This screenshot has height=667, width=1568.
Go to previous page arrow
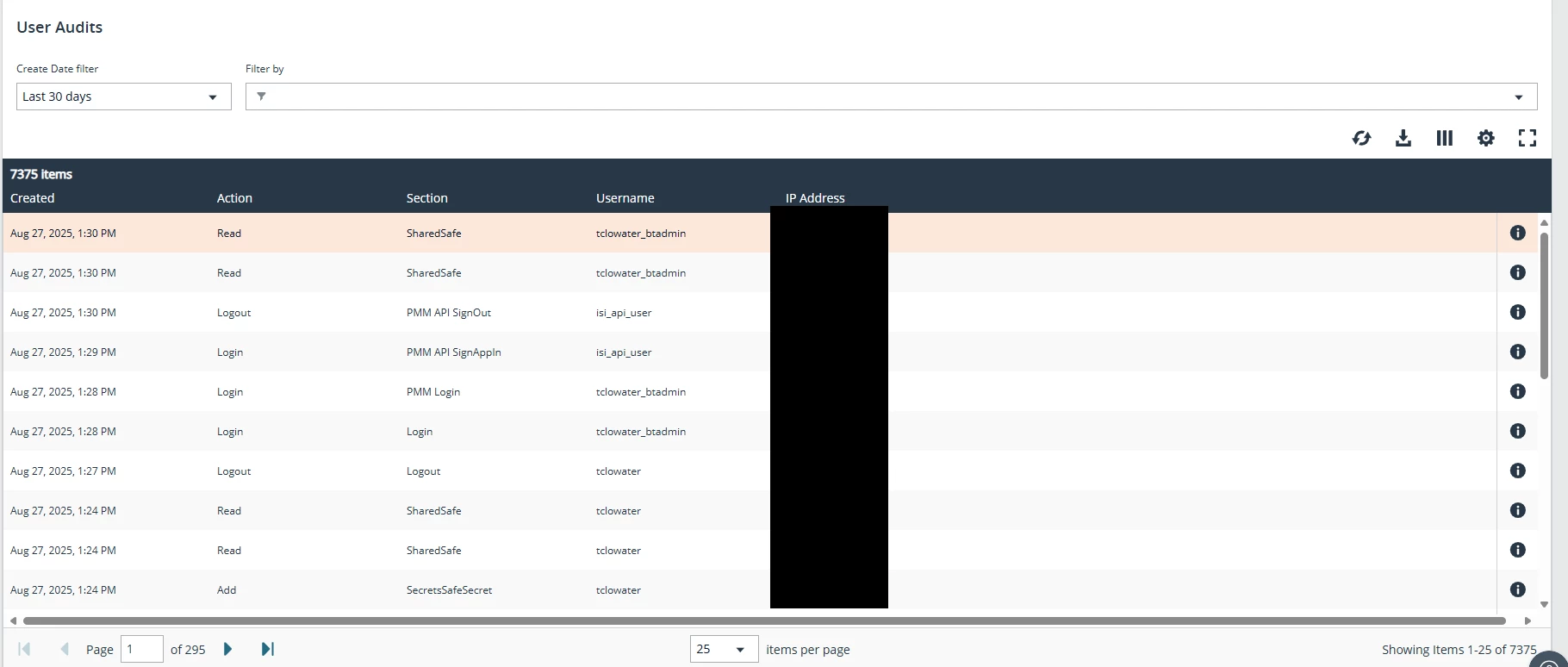(65, 649)
